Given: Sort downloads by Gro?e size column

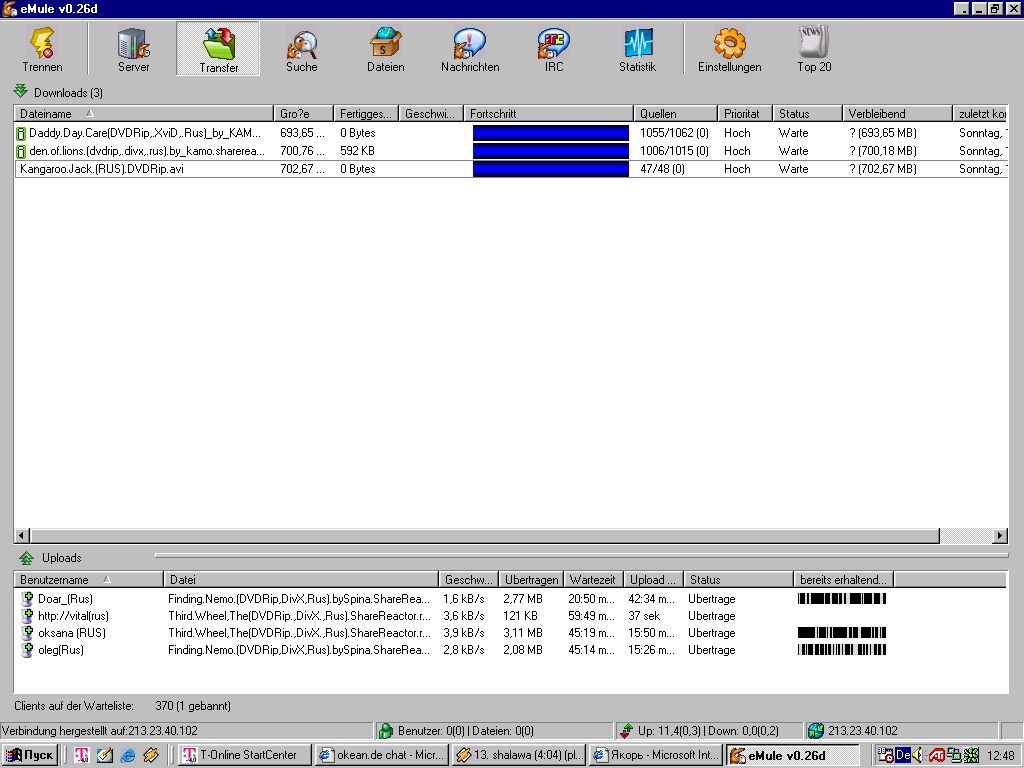Looking at the screenshot, I should 304,114.
